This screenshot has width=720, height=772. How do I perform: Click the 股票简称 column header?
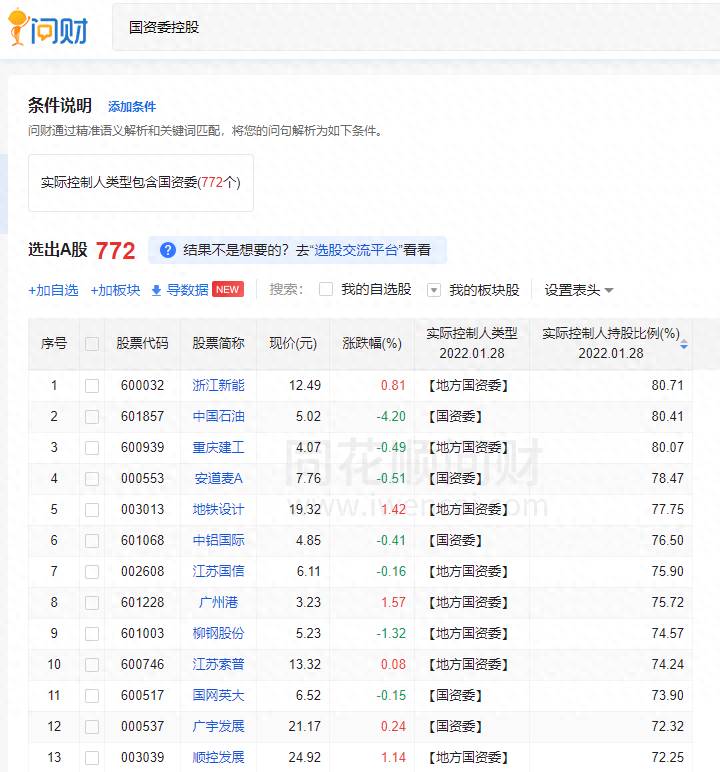pyautogui.click(x=218, y=343)
